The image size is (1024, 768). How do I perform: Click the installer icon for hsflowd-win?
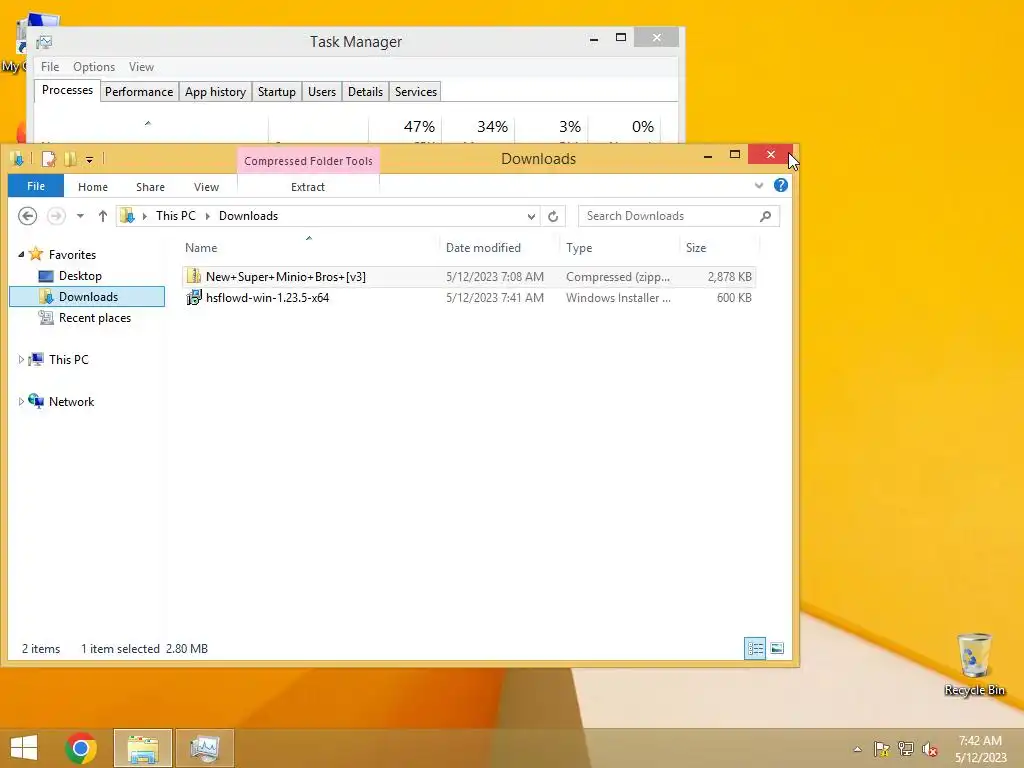(193, 297)
